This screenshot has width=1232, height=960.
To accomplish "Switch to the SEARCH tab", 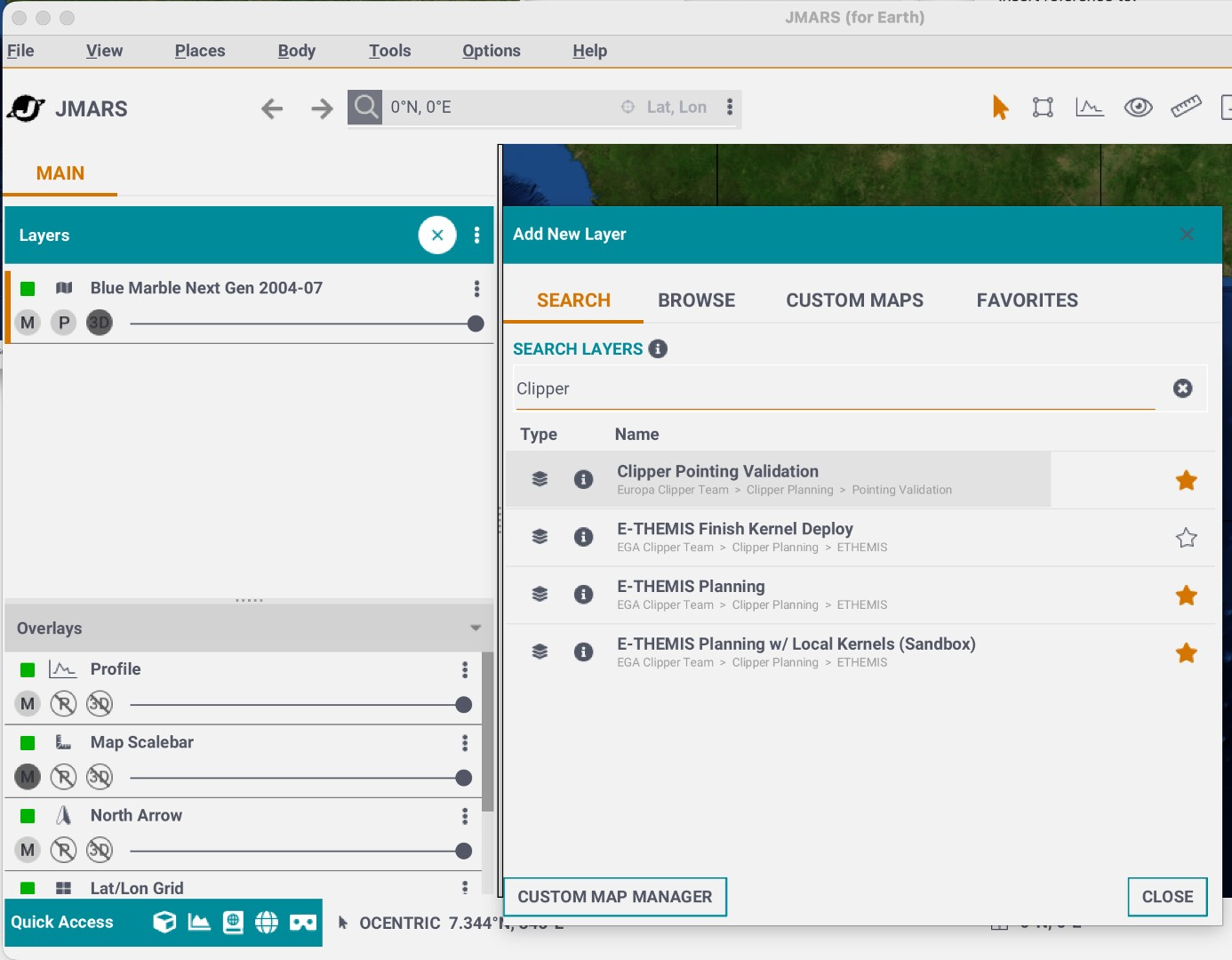I will point(573,300).
